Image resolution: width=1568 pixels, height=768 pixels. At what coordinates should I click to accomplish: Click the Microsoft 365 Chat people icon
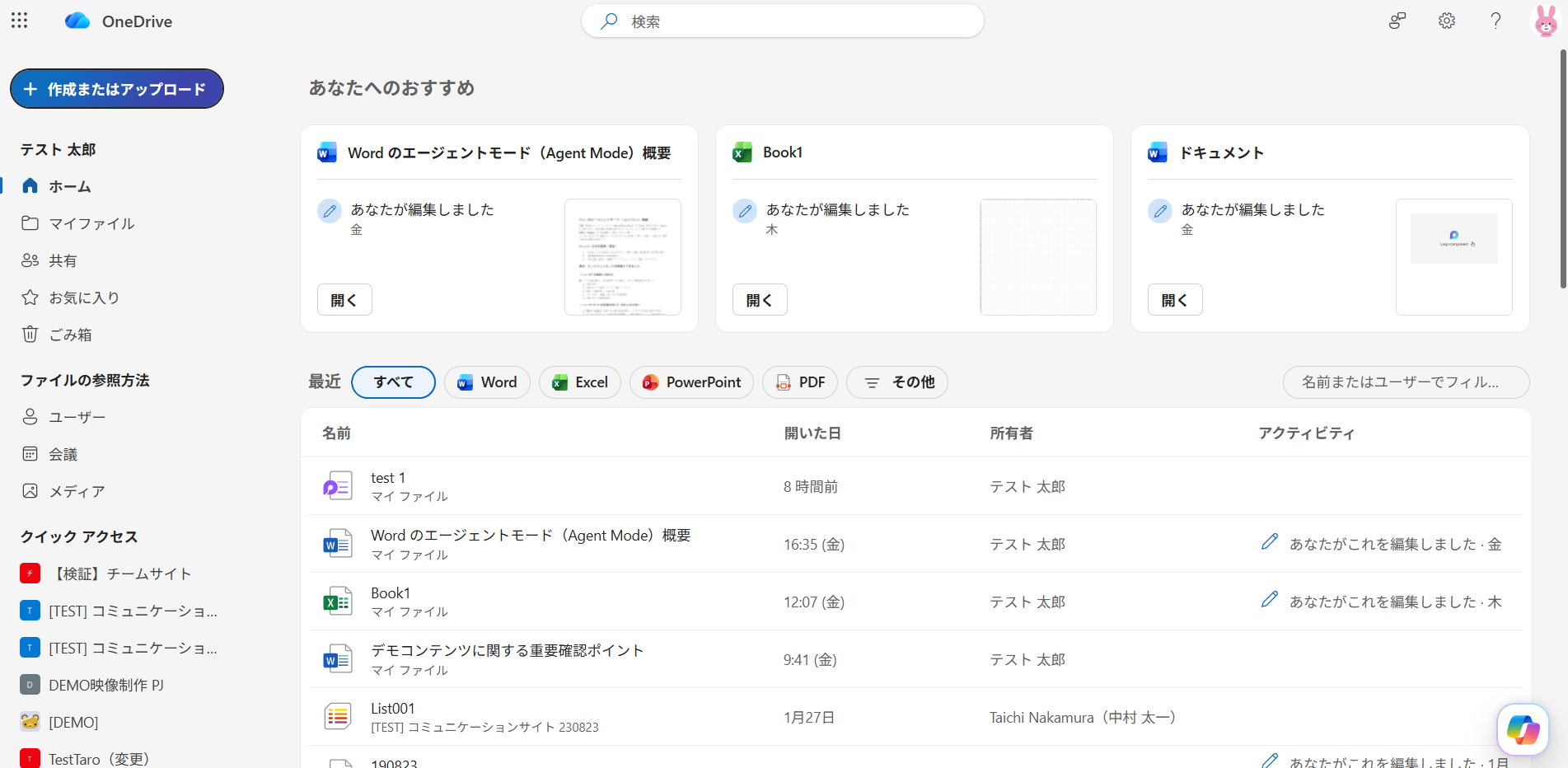point(1397,21)
